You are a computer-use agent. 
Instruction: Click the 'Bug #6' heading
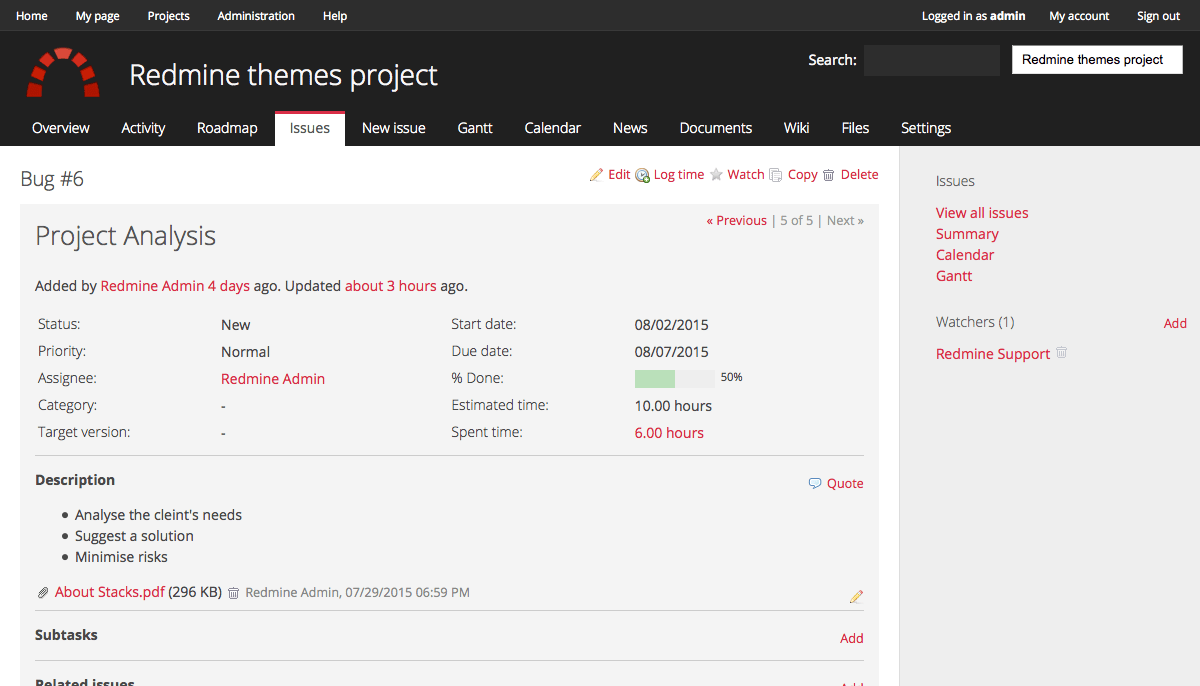tap(52, 179)
